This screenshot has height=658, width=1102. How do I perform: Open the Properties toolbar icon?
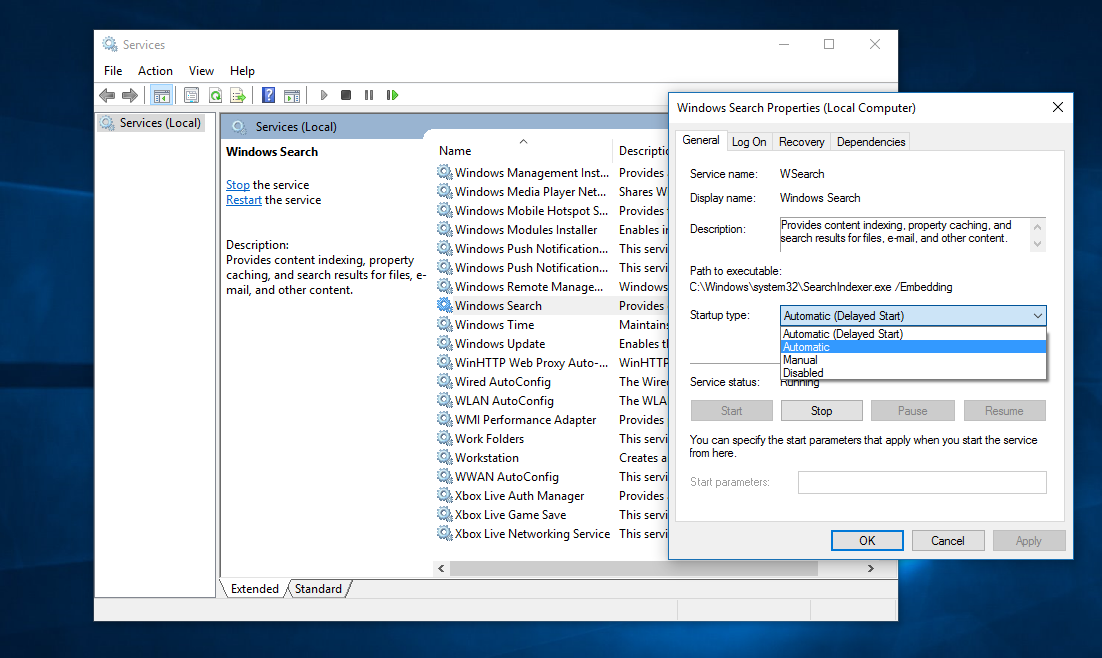click(x=191, y=95)
